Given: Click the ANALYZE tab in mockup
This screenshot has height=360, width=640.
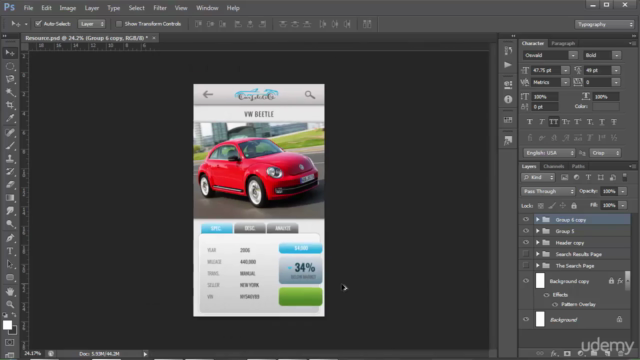Looking at the screenshot, I should tap(282, 228).
